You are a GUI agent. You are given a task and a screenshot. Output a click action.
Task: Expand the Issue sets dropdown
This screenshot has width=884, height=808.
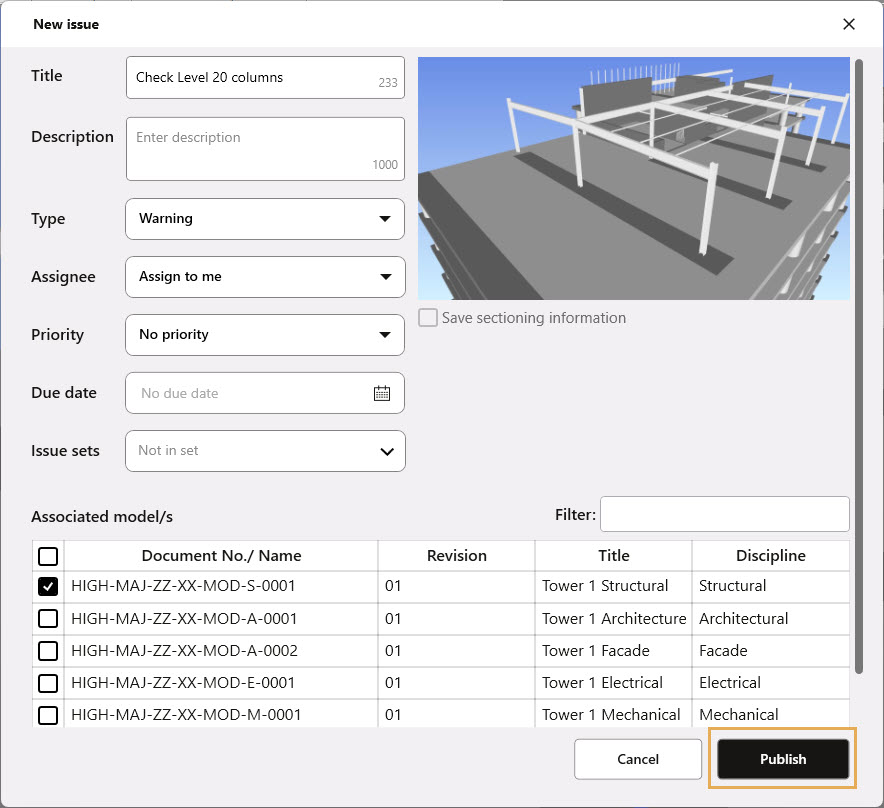click(265, 451)
